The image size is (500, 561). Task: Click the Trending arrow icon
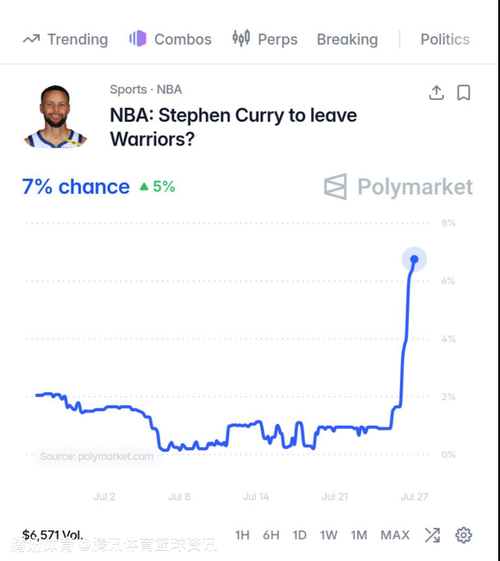click(31, 39)
